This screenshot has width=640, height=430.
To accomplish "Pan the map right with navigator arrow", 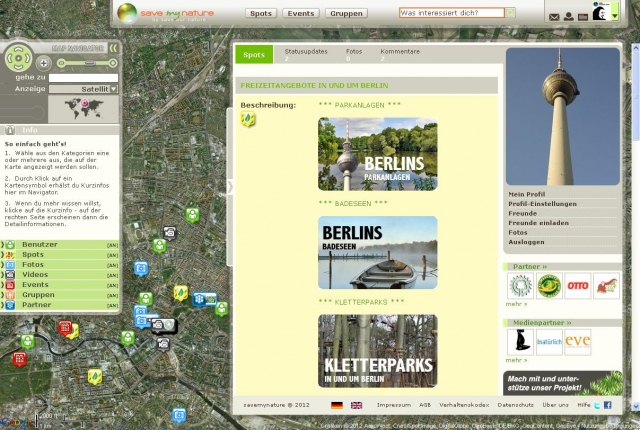I will click(x=27, y=58).
